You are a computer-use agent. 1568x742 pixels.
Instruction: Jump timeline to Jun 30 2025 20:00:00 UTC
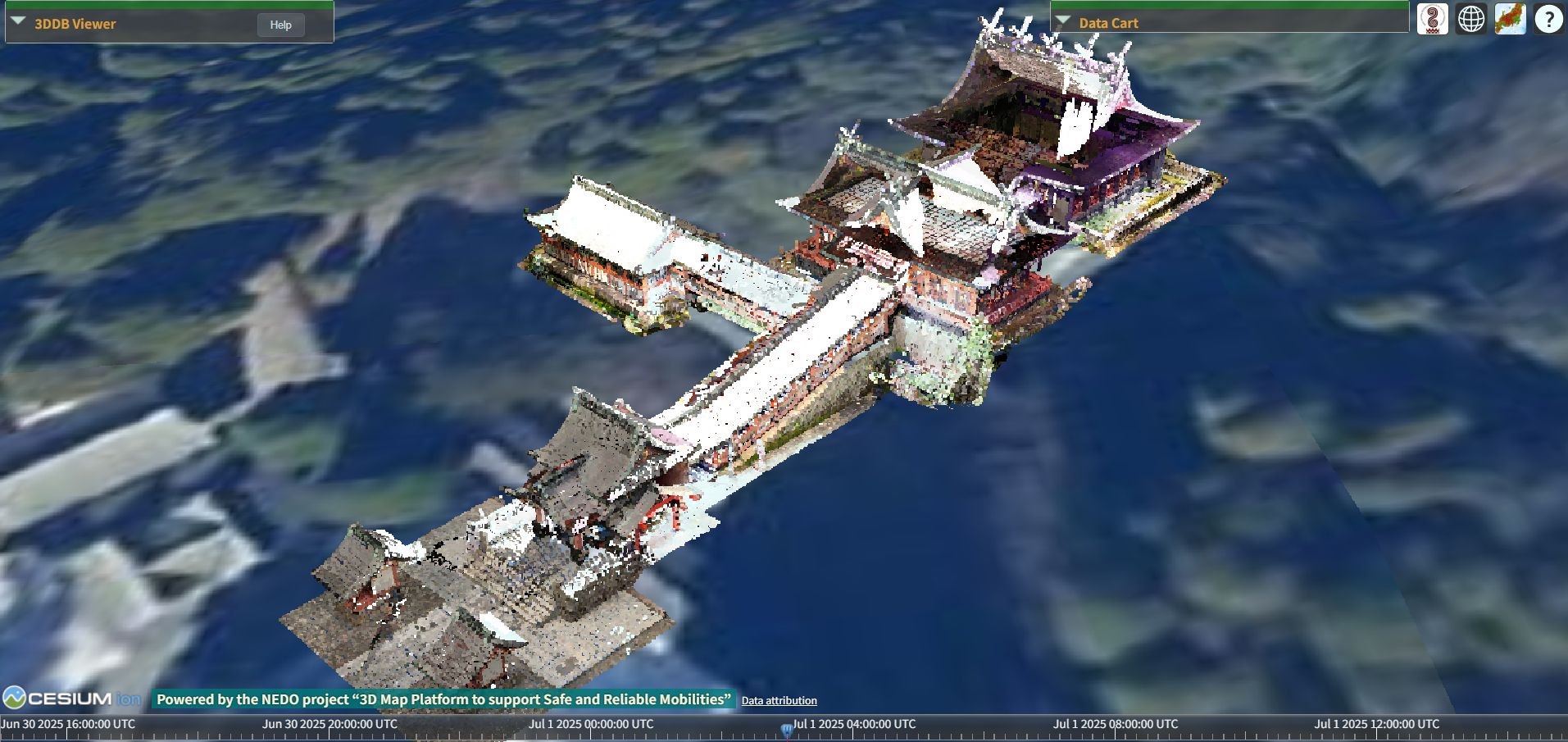(329, 726)
